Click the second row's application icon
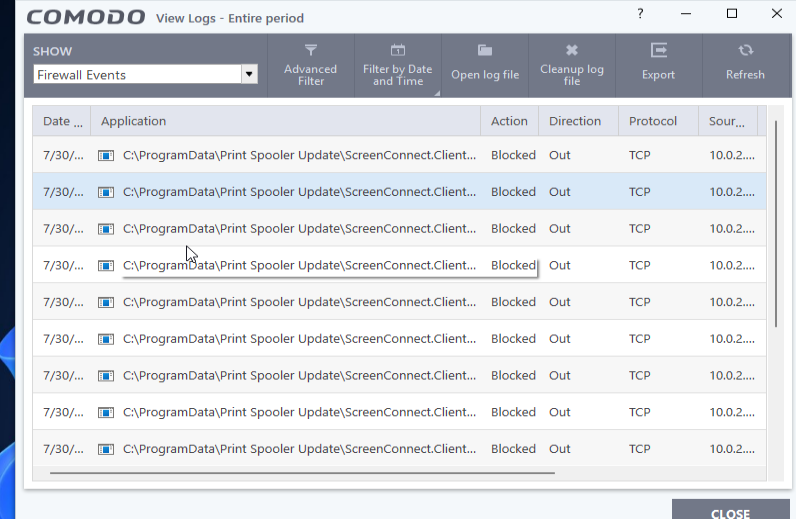This screenshot has width=796, height=519. [106, 192]
